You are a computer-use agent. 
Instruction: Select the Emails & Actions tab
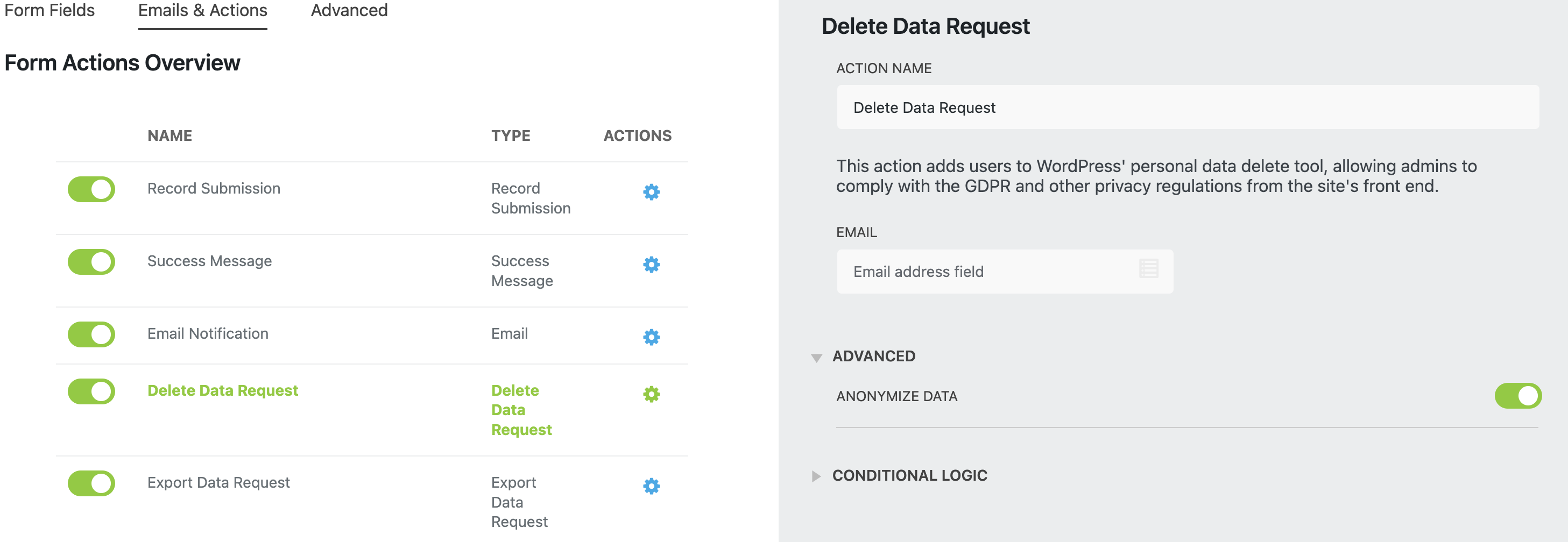(202, 10)
